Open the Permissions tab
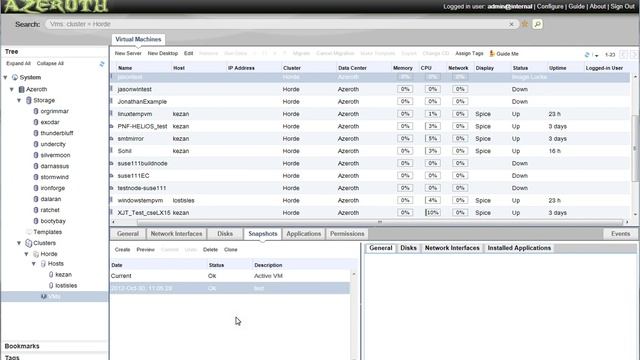 pos(347,234)
